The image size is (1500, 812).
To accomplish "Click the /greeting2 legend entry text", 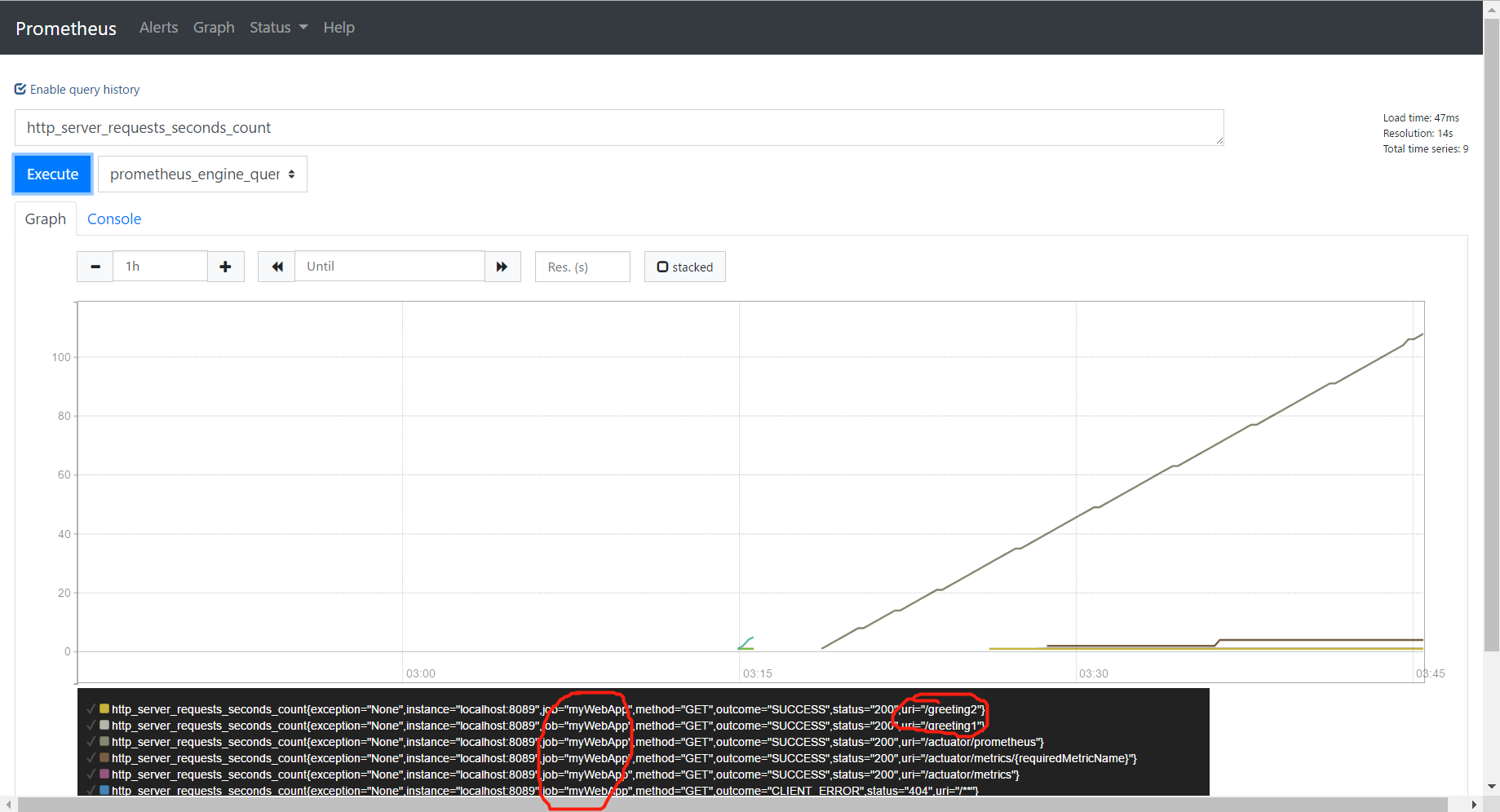I will click(x=548, y=709).
